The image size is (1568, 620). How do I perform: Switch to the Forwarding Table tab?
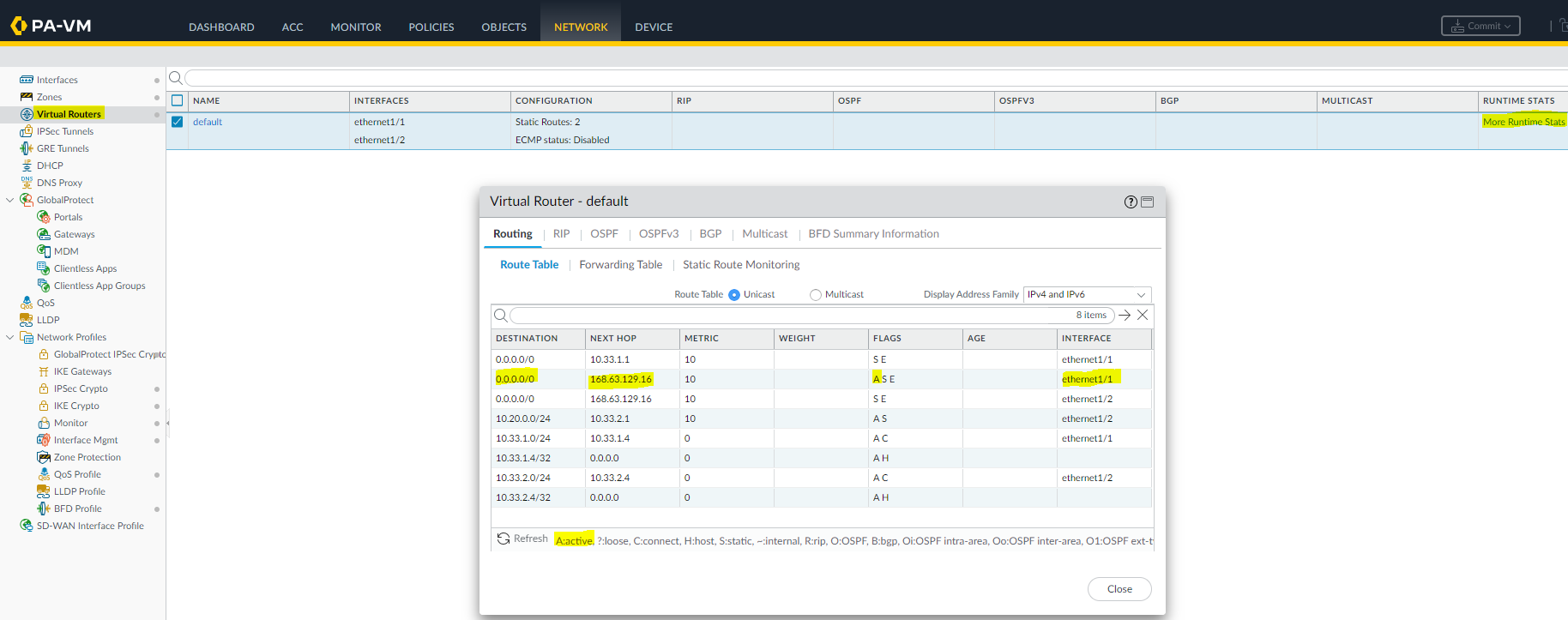point(620,264)
